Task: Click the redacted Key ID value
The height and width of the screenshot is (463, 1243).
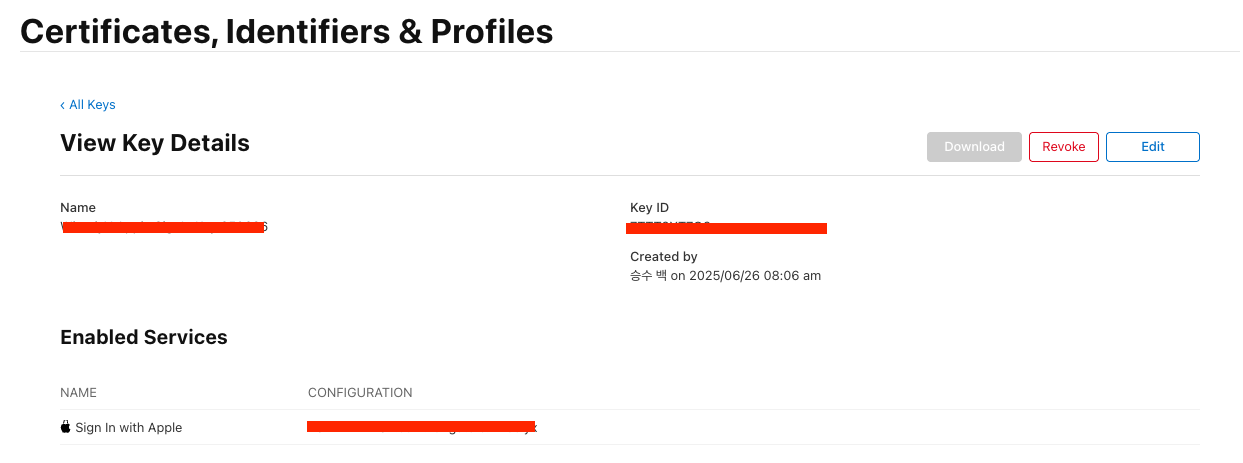Action: [727, 227]
